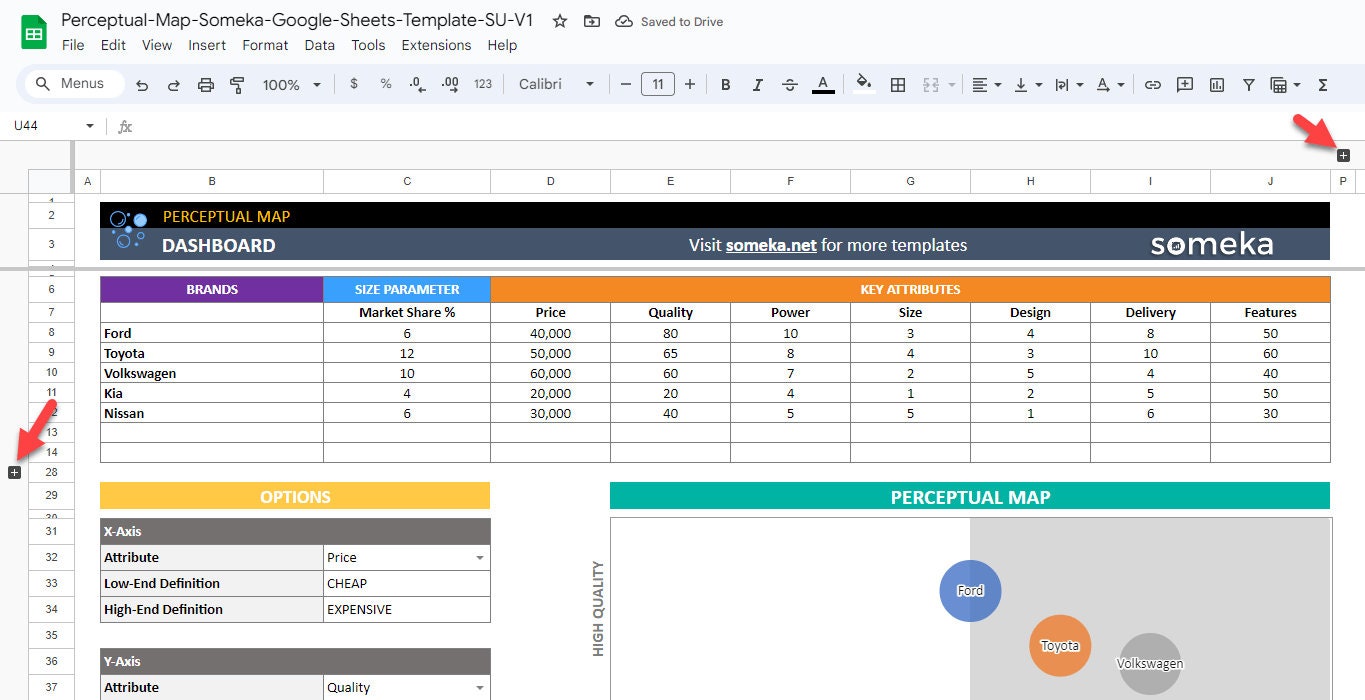Open the Insert chart icon

click(1216, 85)
